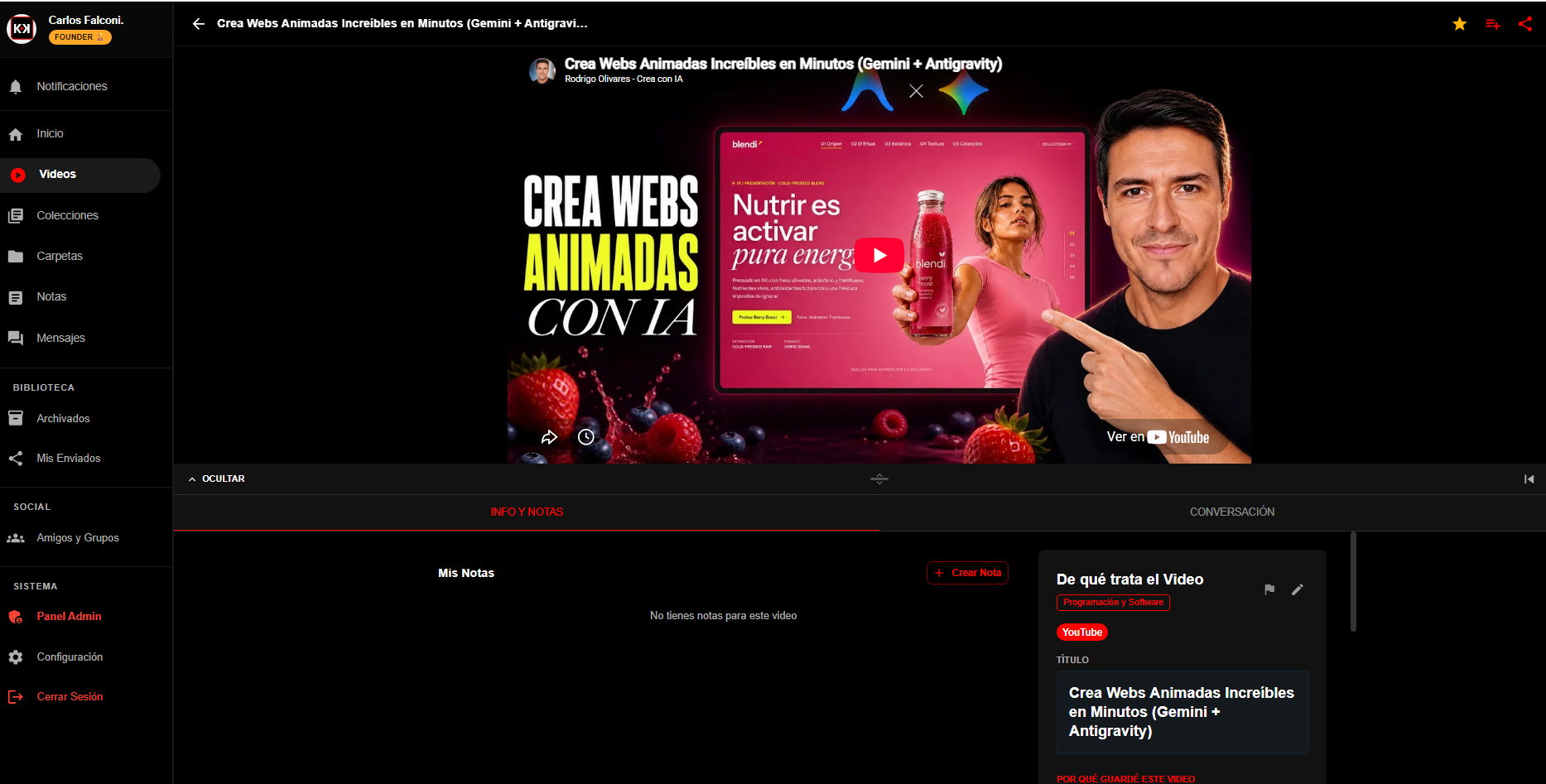The height and width of the screenshot is (784, 1546).
Task: Flag the video description
Action: point(1269,589)
